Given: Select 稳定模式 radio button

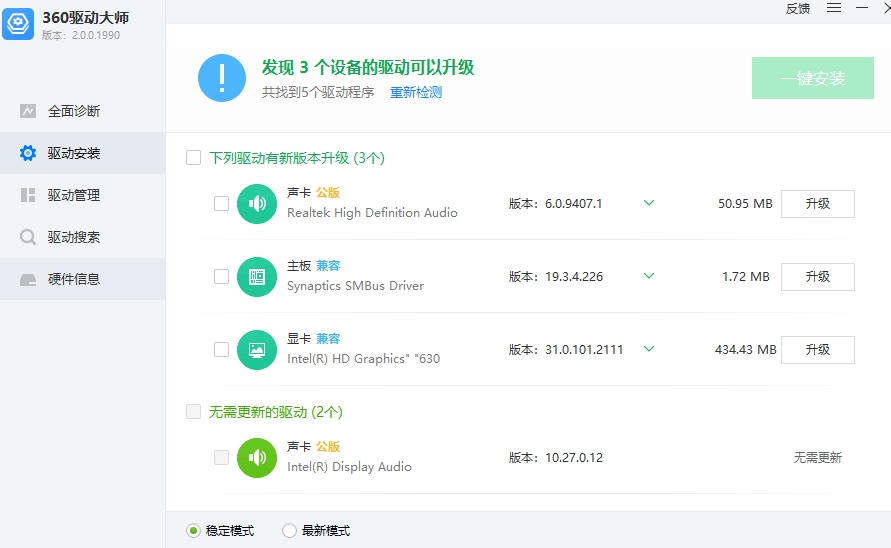Looking at the screenshot, I should click(x=193, y=530).
